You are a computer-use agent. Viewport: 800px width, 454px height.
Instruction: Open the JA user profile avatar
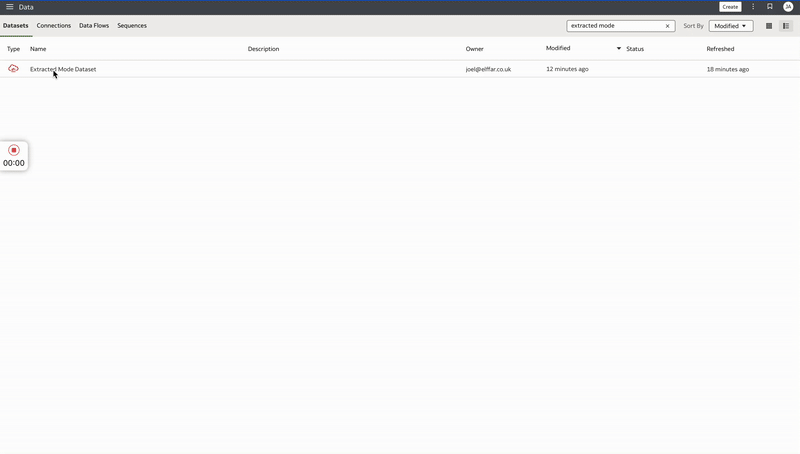(788, 7)
